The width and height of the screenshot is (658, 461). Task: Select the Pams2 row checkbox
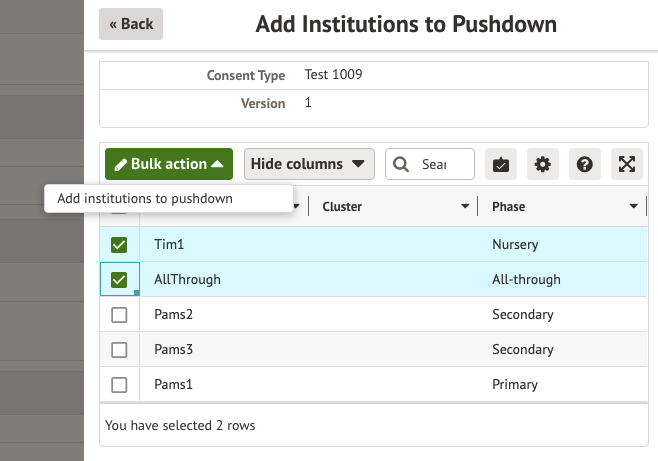[119, 315]
